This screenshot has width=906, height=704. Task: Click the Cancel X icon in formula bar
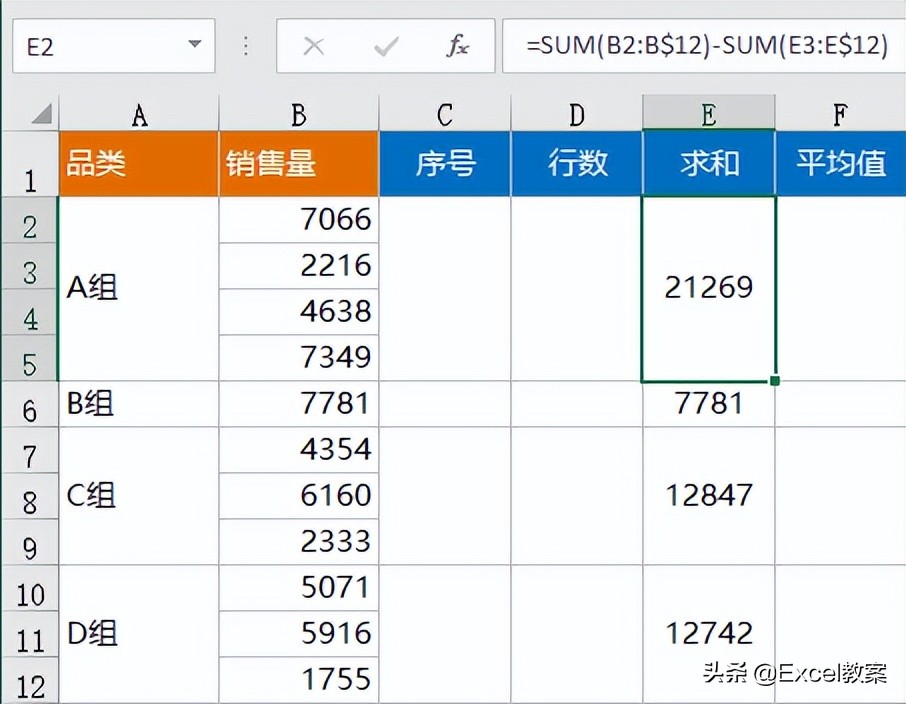(315, 45)
